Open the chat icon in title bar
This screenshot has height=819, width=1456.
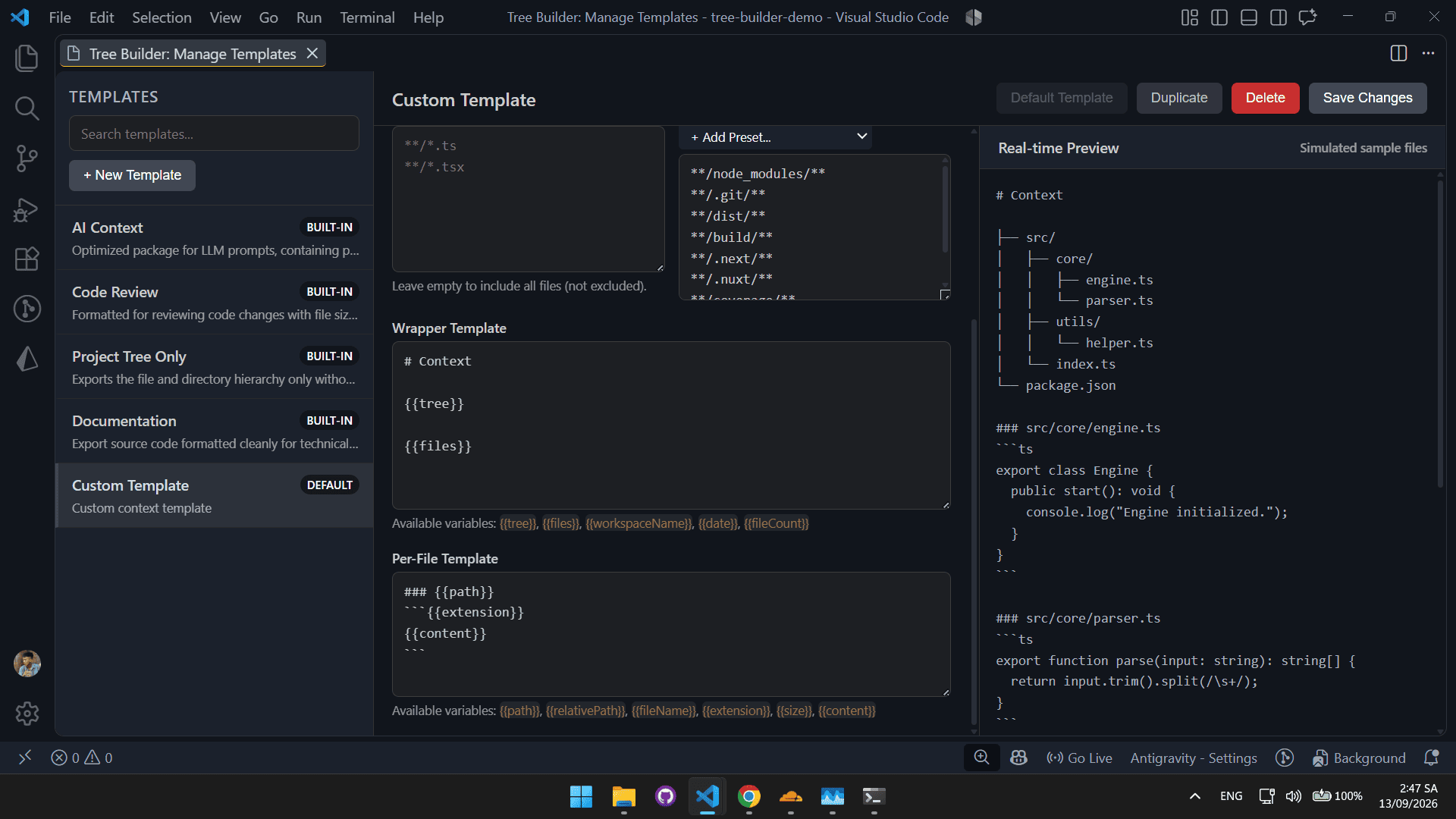1308,17
